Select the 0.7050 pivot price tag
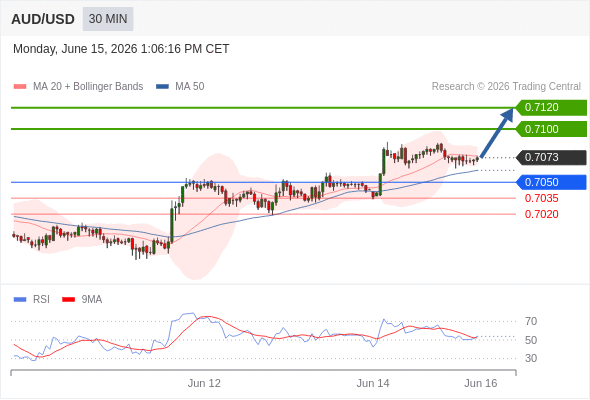The image size is (590, 400). click(551, 183)
